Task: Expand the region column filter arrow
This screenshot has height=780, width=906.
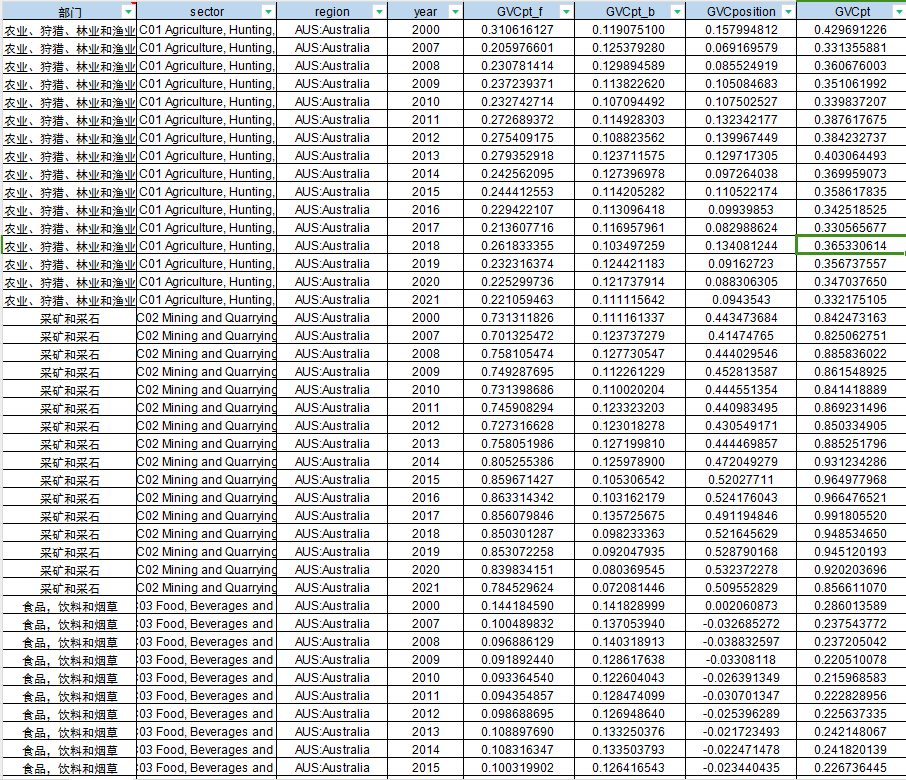Action: tap(378, 11)
